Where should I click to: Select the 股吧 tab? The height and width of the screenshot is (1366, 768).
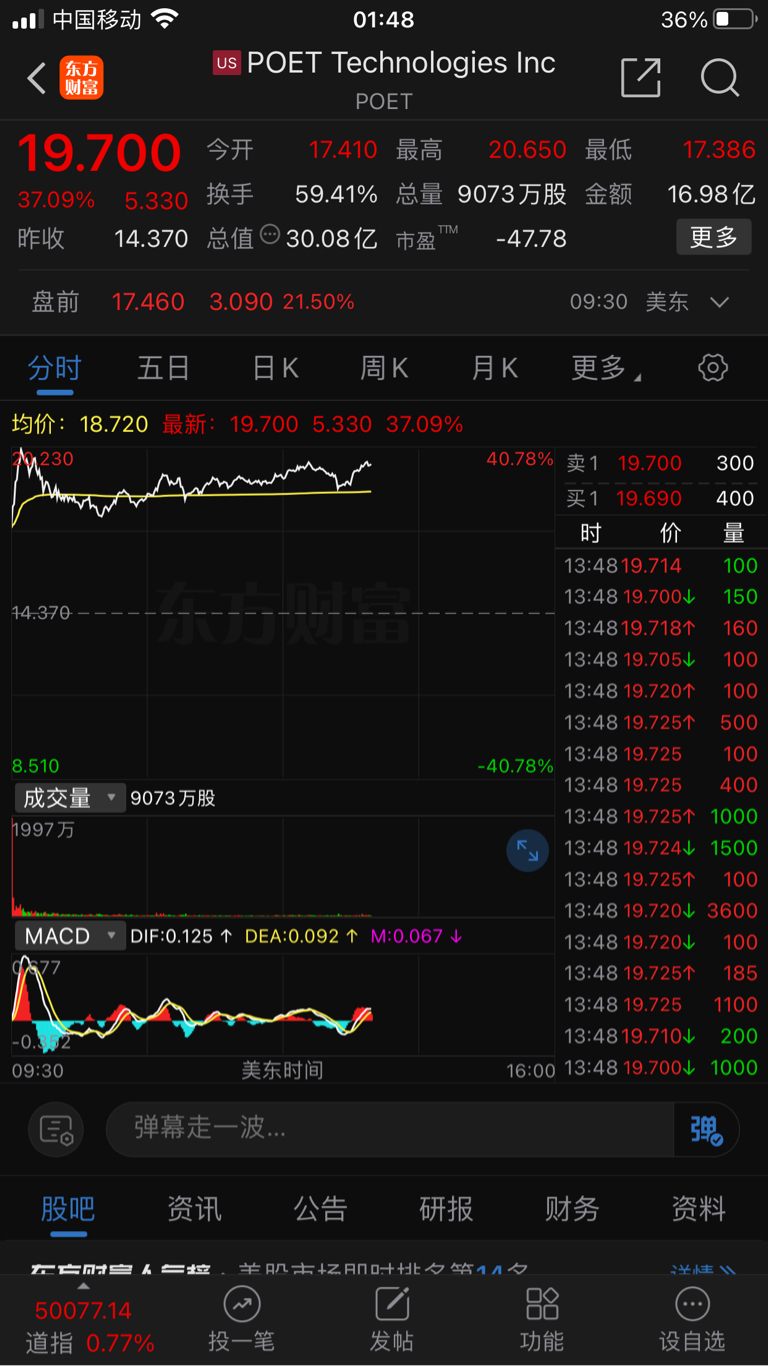click(x=68, y=1209)
